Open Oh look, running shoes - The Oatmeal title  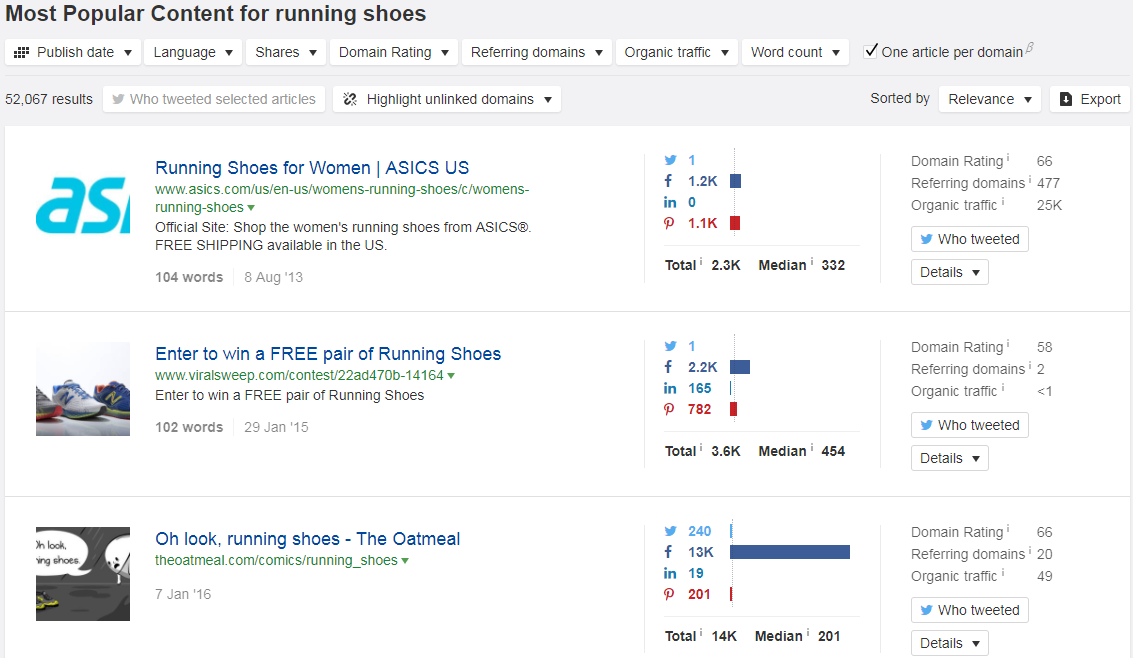coord(308,539)
